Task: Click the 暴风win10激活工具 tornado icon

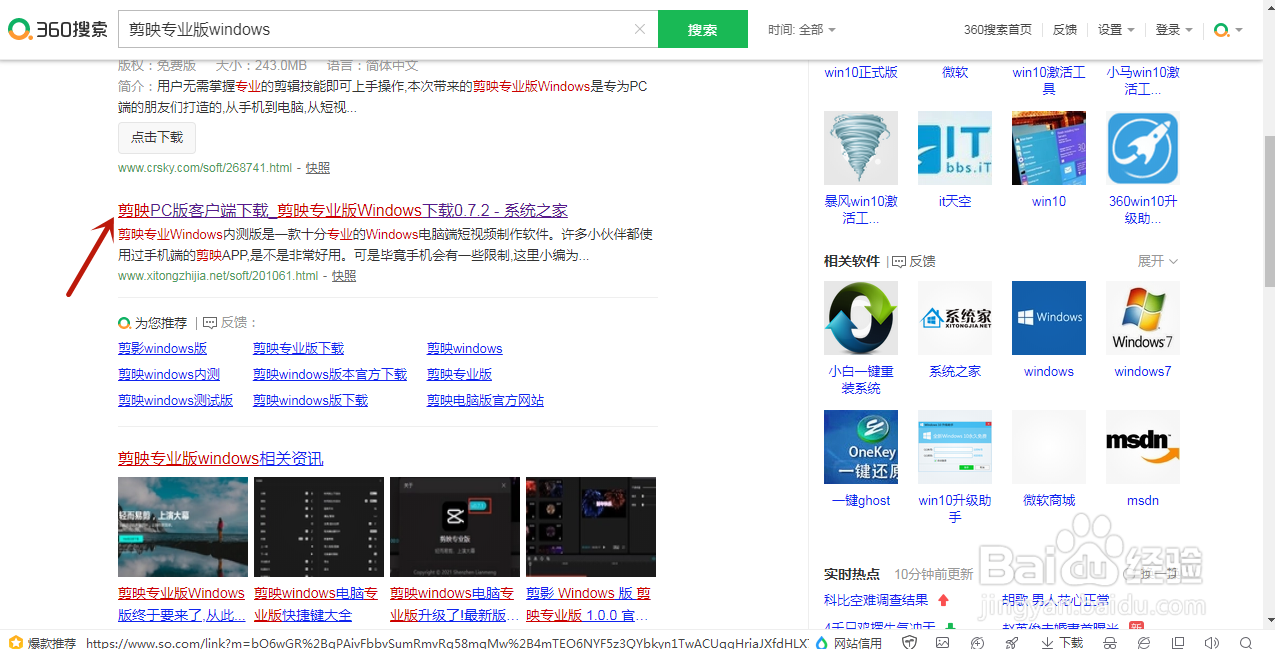Action: click(861, 148)
